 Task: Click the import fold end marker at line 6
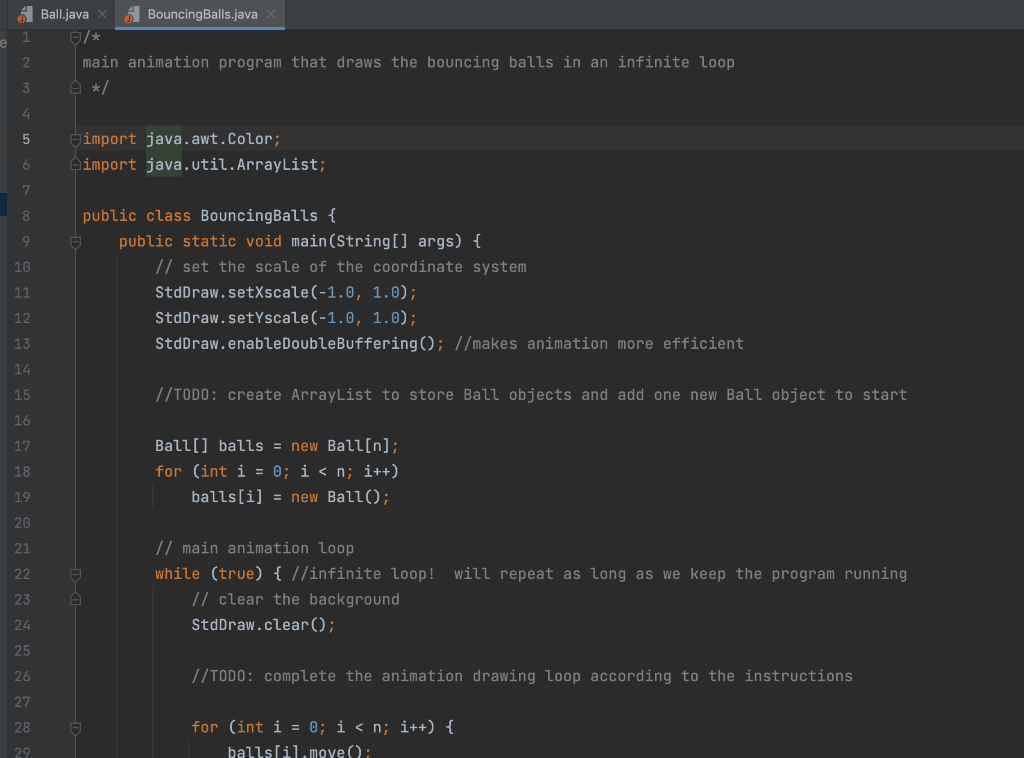point(75,165)
